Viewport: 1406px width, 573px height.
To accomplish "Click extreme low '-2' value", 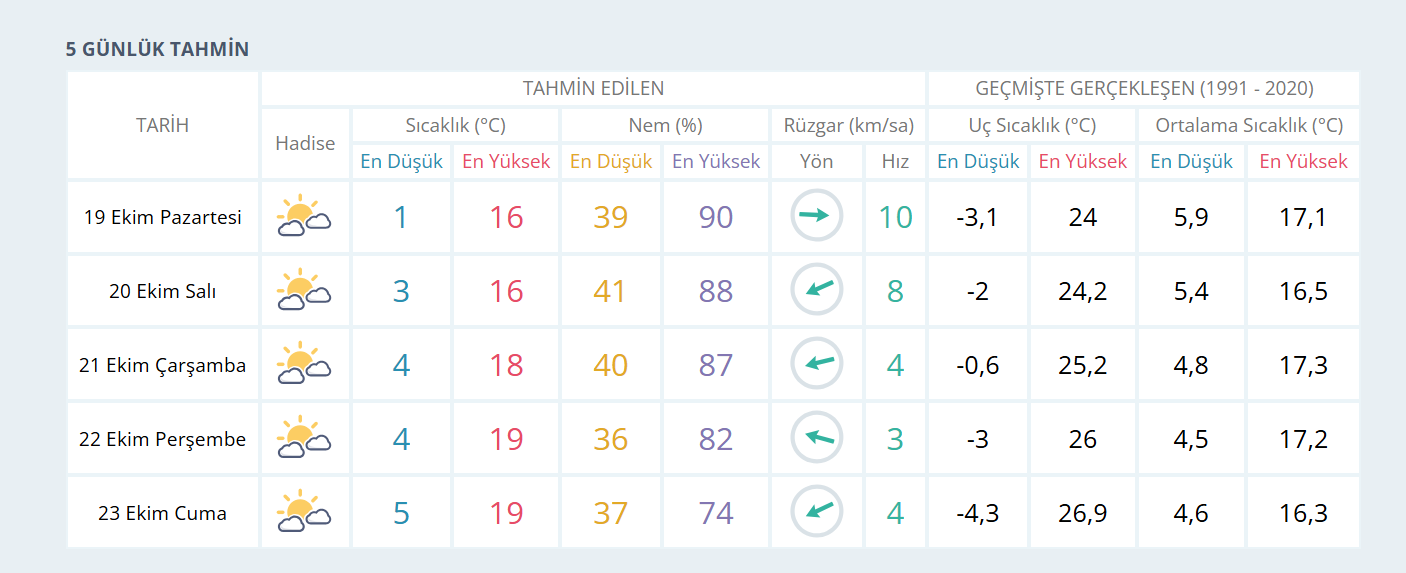I will (x=978, y=291).
